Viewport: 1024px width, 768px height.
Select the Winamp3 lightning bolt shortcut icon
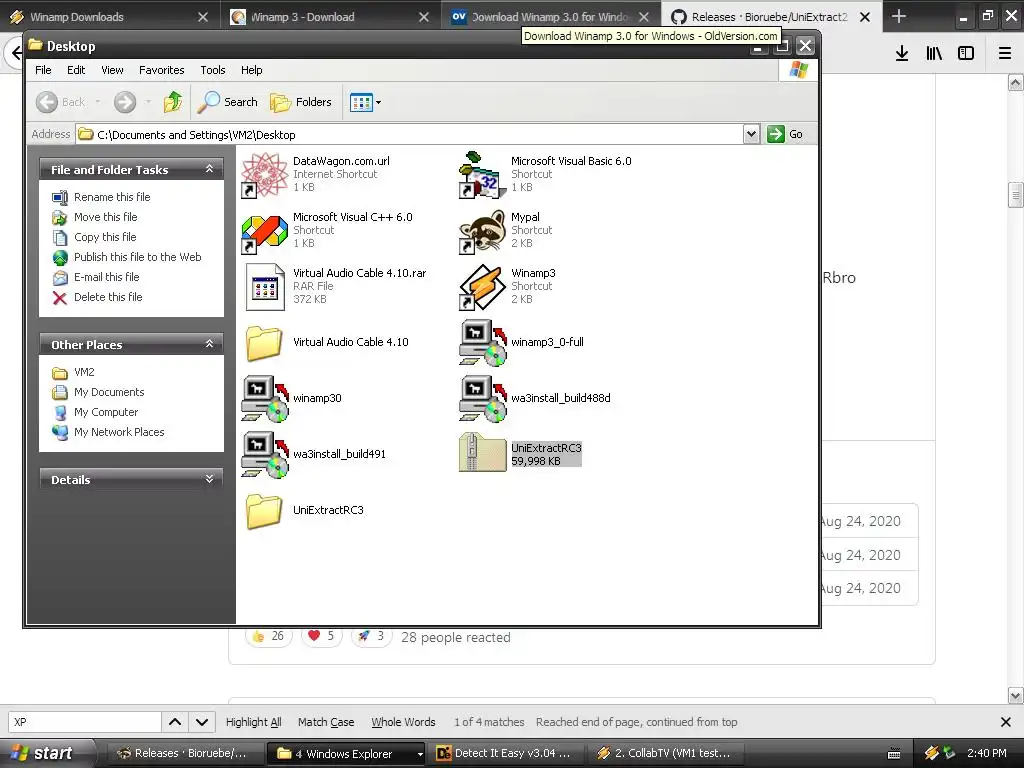click(x=483, y=287)
